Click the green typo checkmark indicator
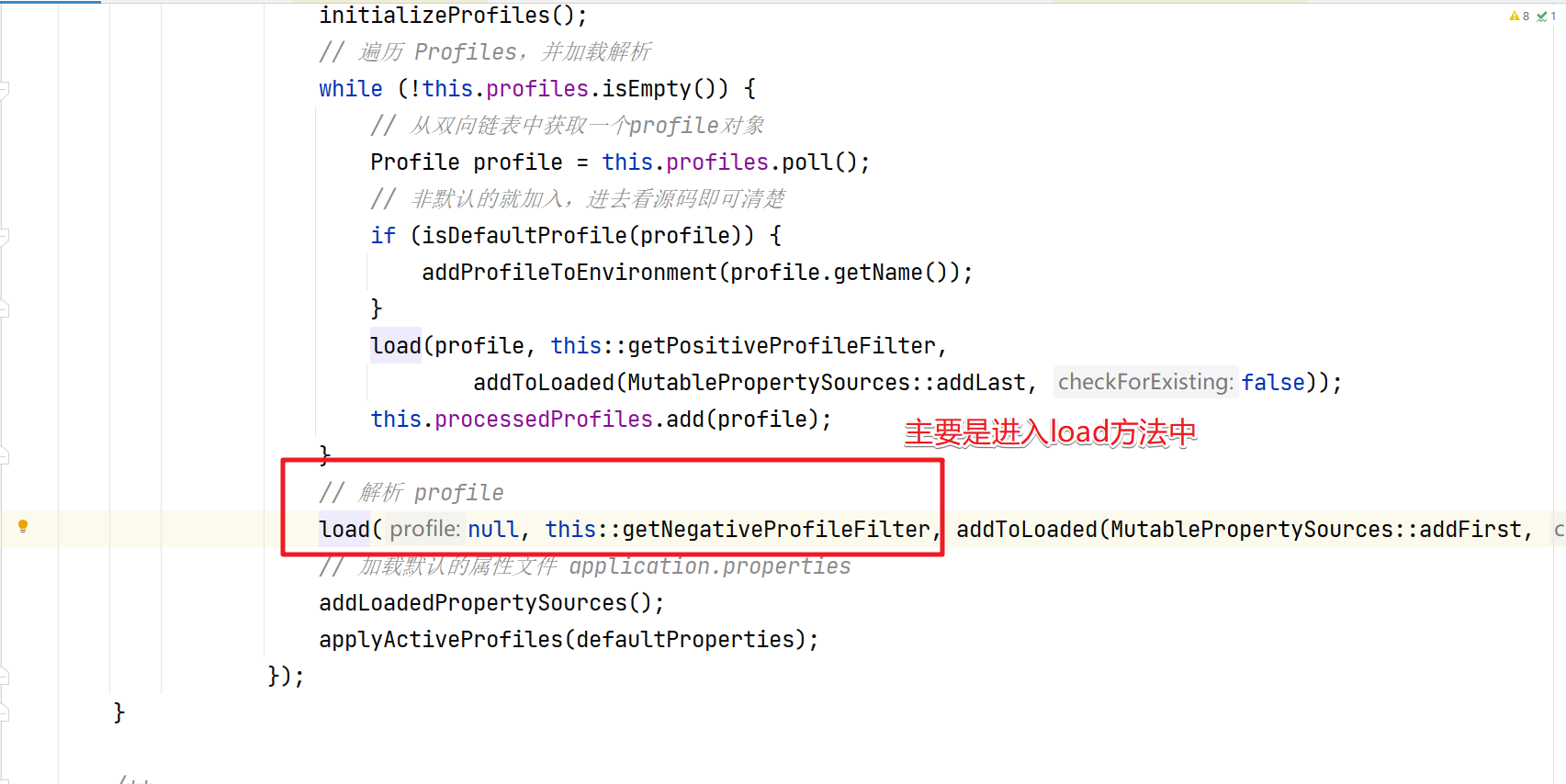The height and width of the screenshot is (784, 1566). pos(1547,16)
